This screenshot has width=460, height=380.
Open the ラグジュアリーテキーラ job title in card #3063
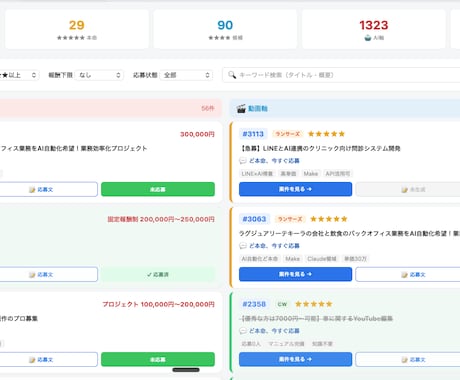tap(349, 233)
